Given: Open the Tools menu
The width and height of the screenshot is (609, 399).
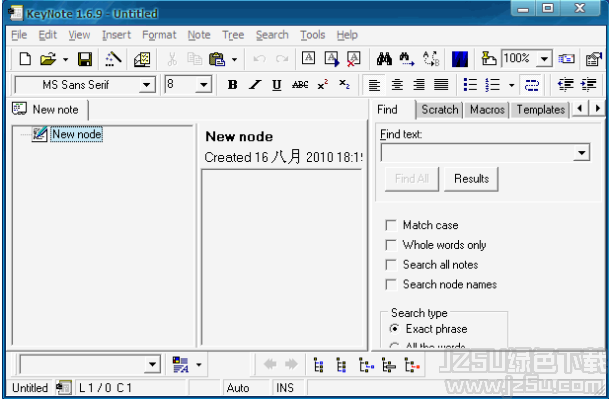Looking at the screenshot, I should 313,35.
